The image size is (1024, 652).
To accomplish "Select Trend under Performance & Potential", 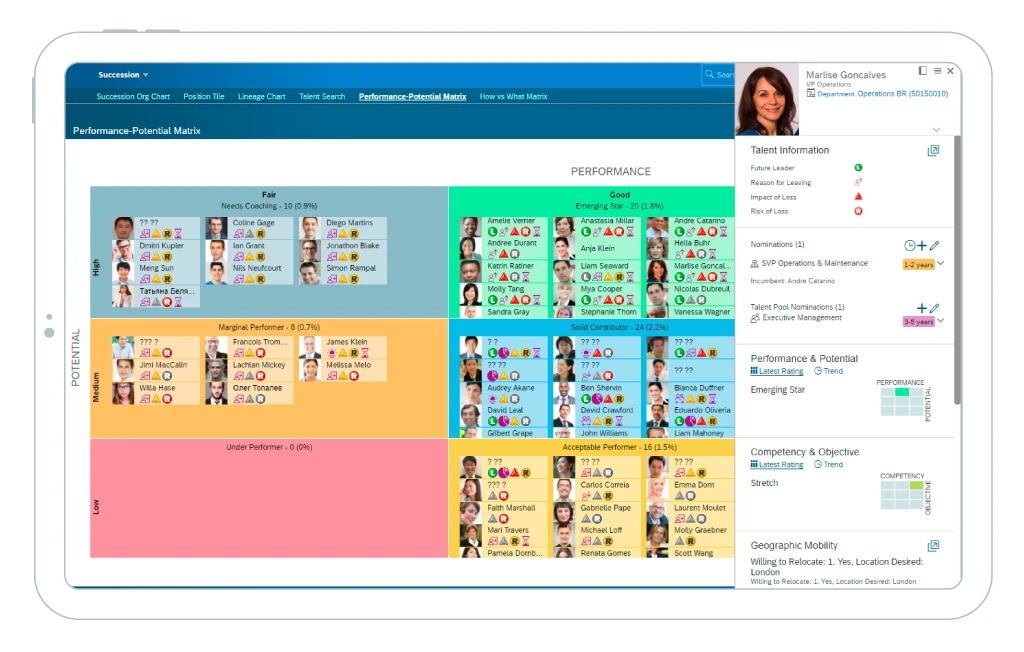I will coord(828,371).
